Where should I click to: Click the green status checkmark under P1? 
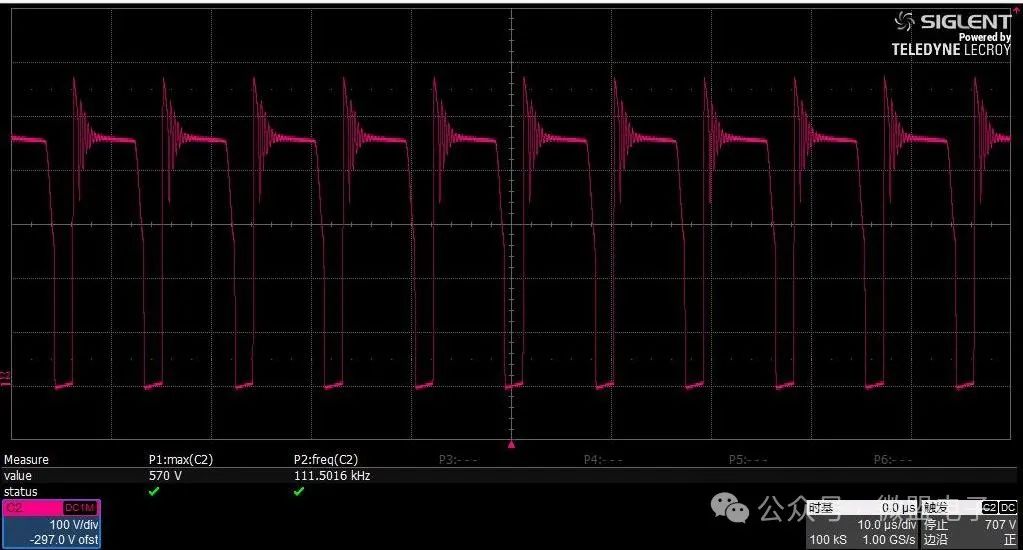coord(154,491)
